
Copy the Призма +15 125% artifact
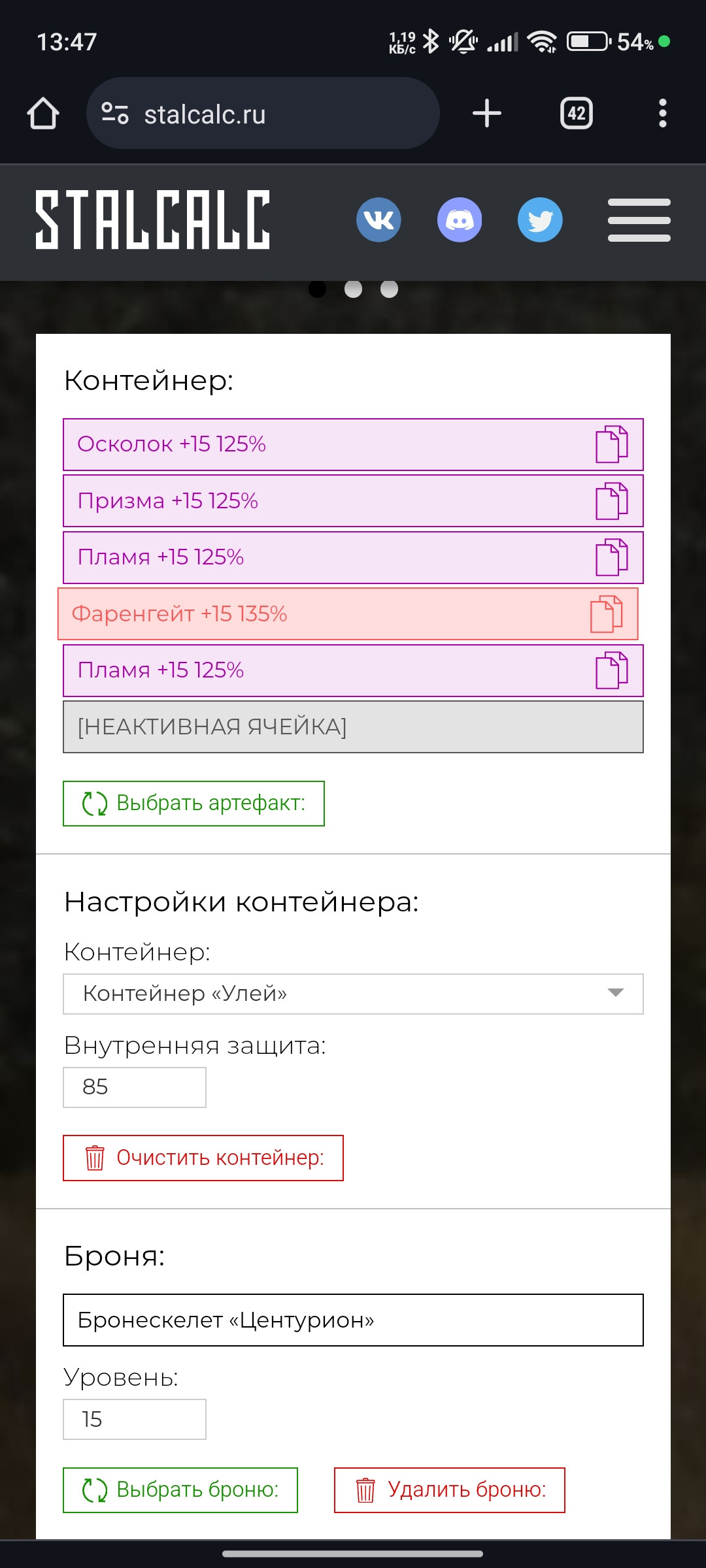click(612, 501)
